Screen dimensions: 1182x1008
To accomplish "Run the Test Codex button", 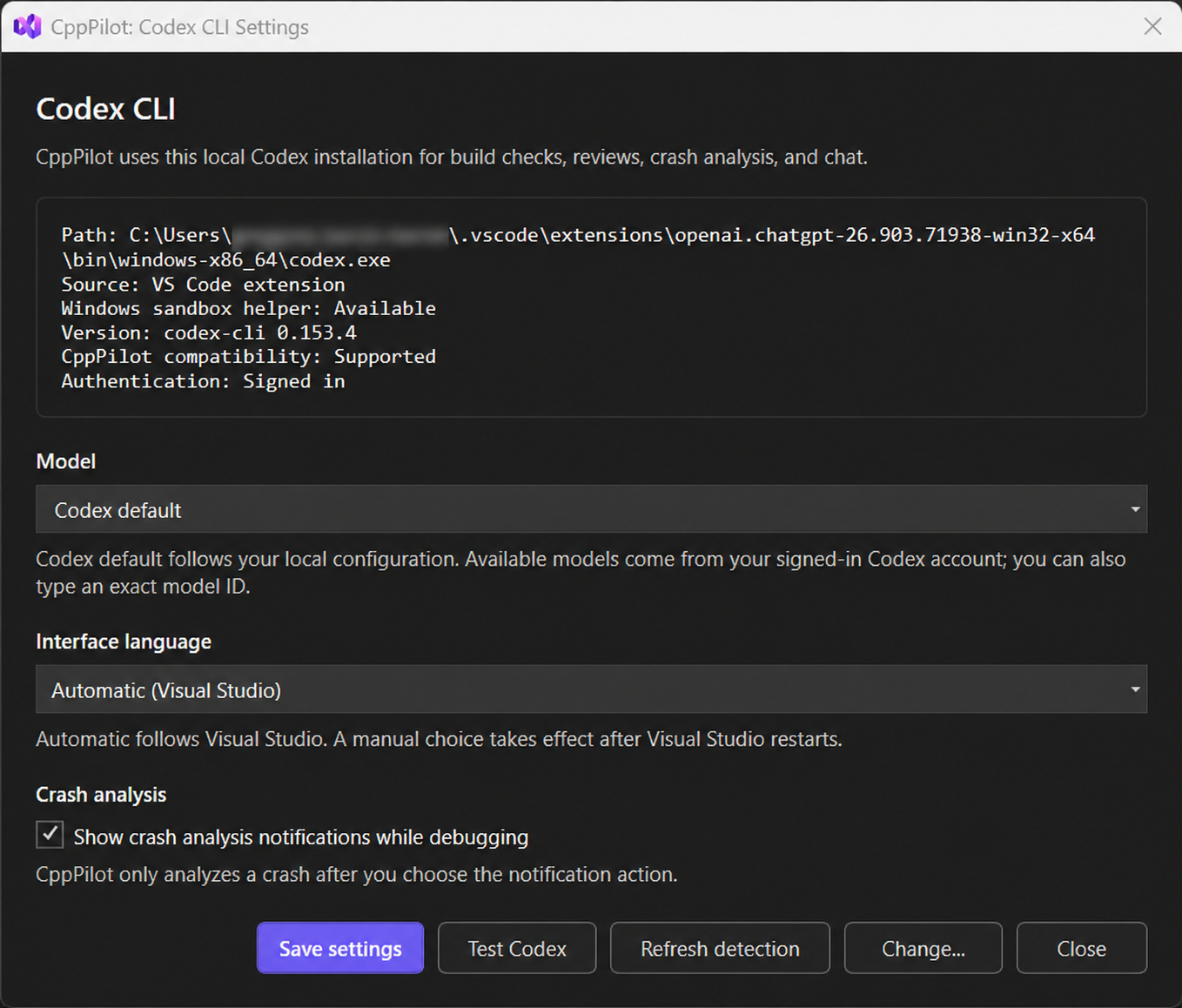I will click(x=517, y=948).
